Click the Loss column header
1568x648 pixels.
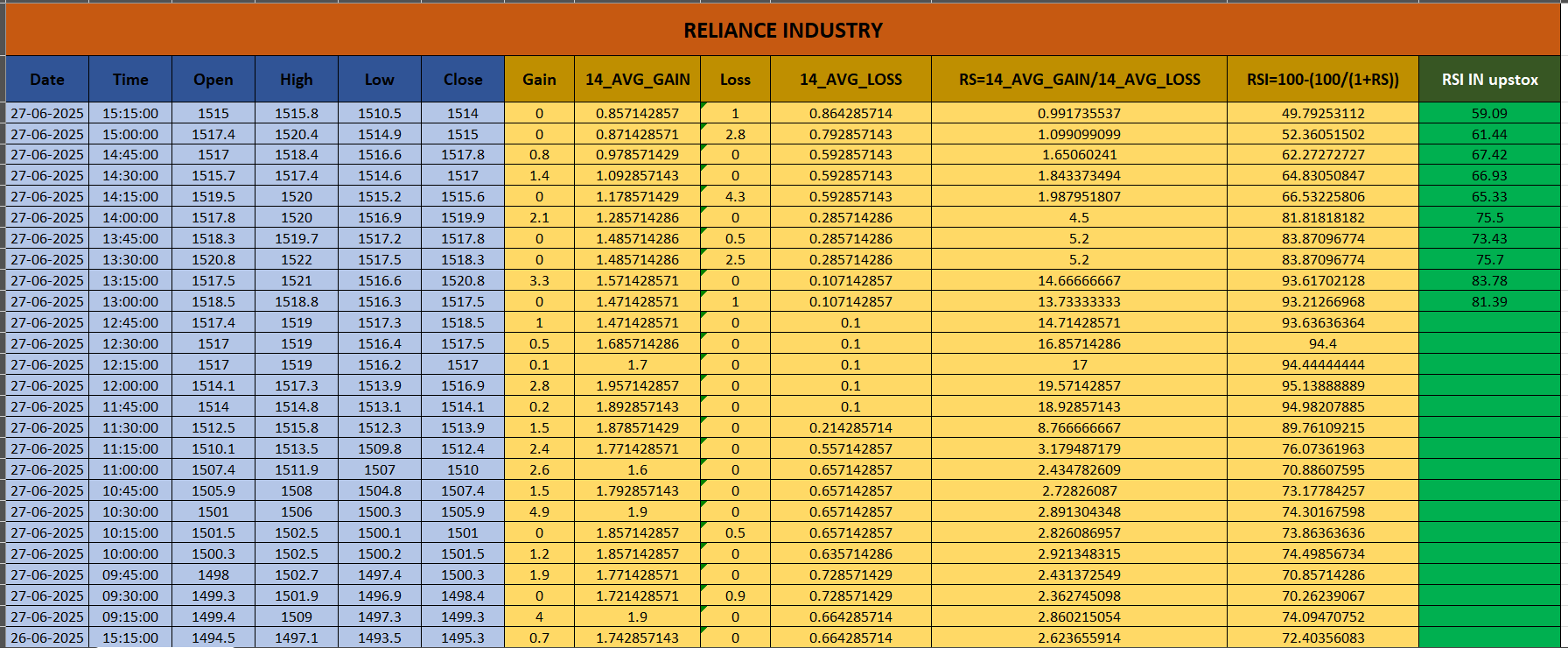pos(735,80)
